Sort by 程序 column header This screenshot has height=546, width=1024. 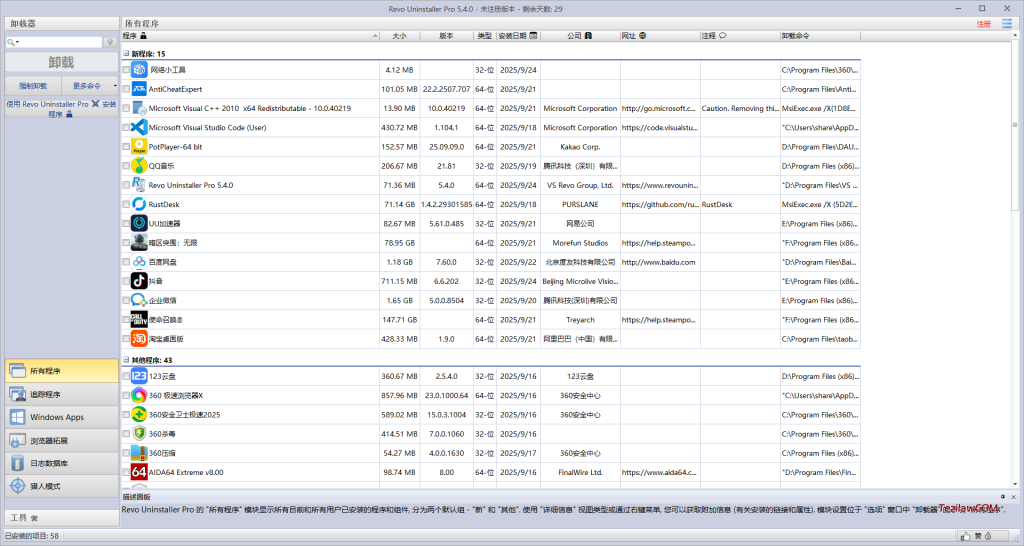point(250,36)
